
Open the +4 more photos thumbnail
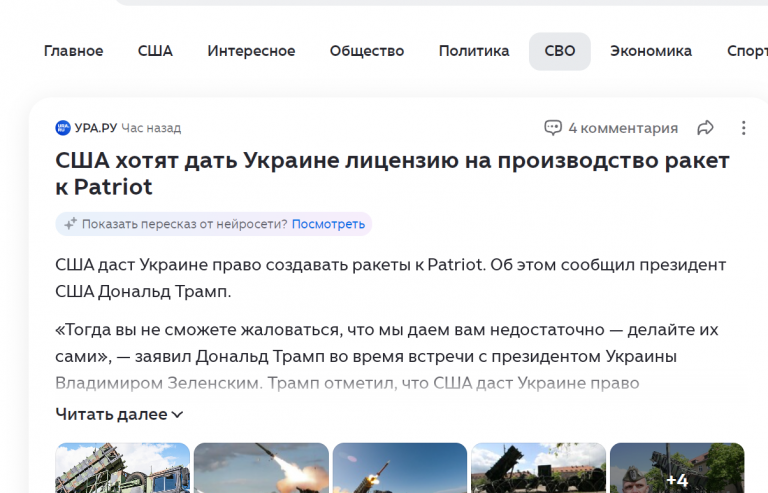click(x=677, y=468)
